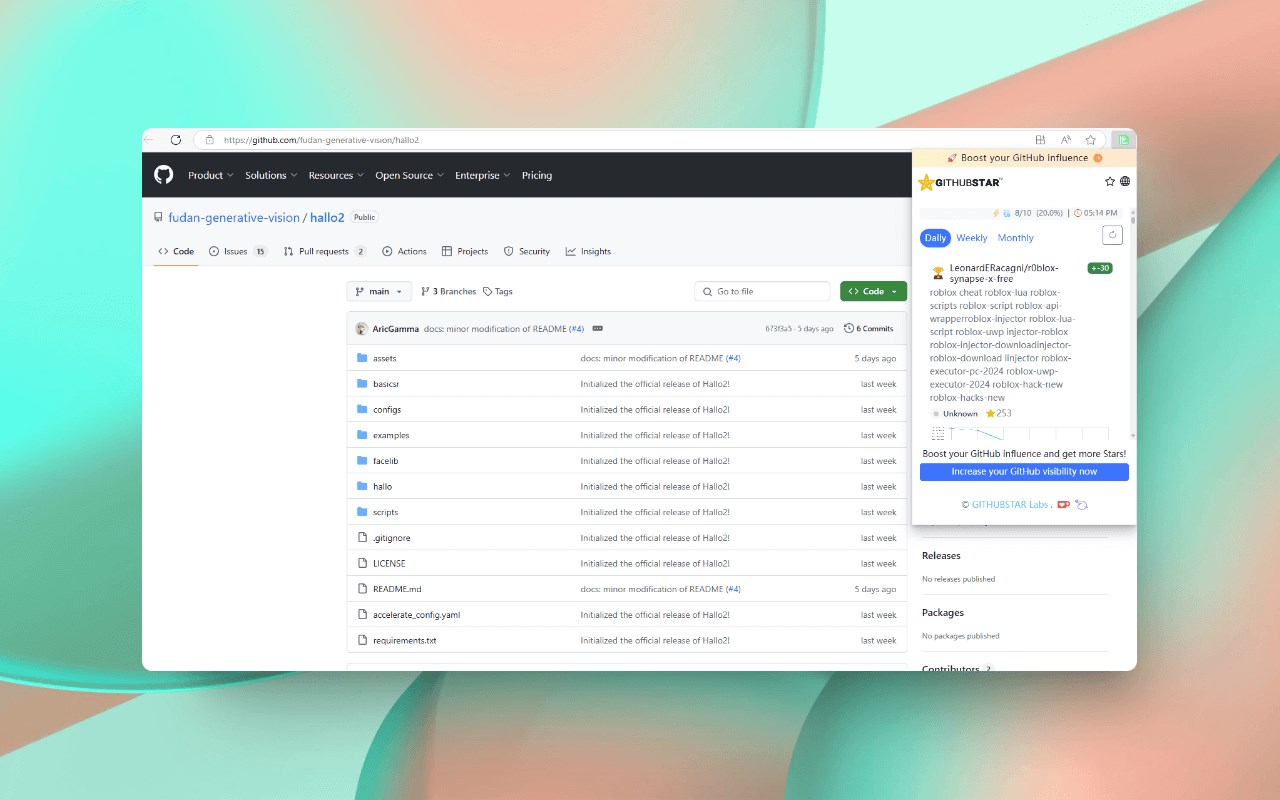Viewport: 1280px width, 800px height.
Task: Click the read aloud icon in address bar
Action: 1066,140
